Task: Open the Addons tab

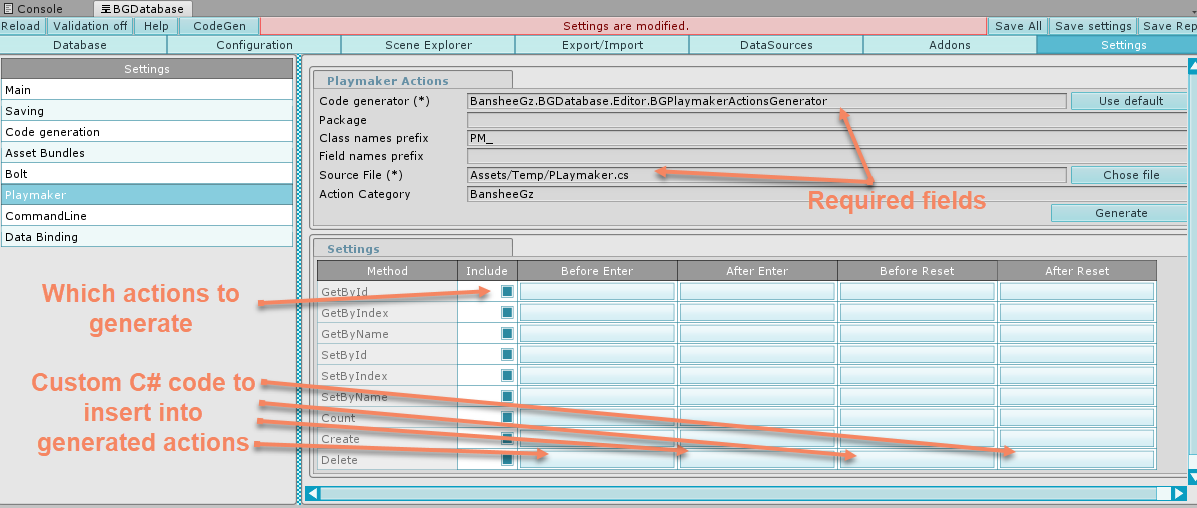Action: [950, 45]
